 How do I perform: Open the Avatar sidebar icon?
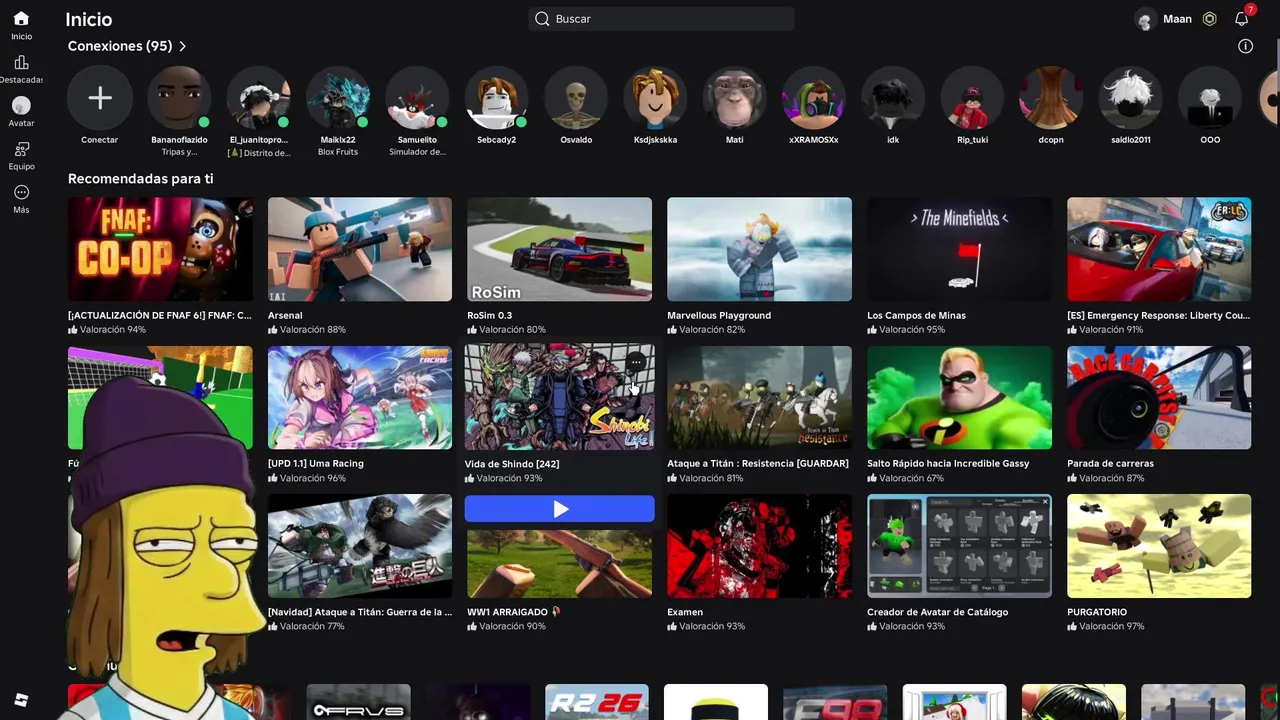(21, 106)
